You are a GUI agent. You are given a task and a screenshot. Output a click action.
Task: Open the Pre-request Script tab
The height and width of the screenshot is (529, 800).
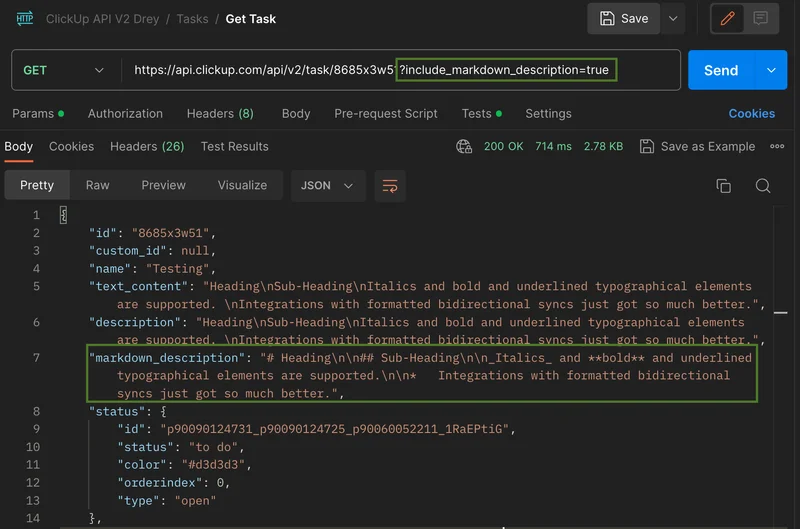point(386,114)
